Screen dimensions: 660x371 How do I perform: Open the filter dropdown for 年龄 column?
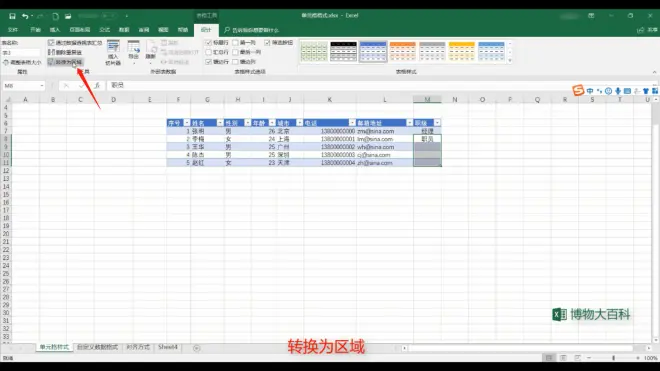click(x=272, y=123)
